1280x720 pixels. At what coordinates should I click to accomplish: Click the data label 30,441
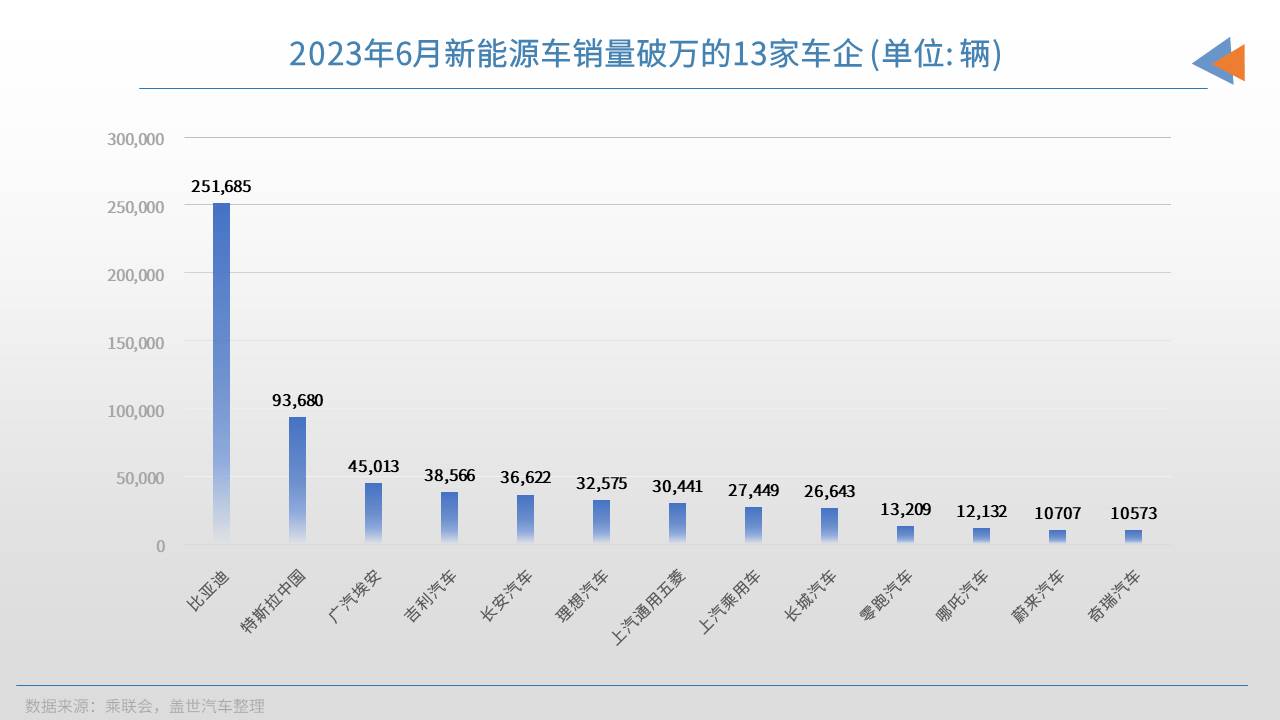click(x=678, y=486)
